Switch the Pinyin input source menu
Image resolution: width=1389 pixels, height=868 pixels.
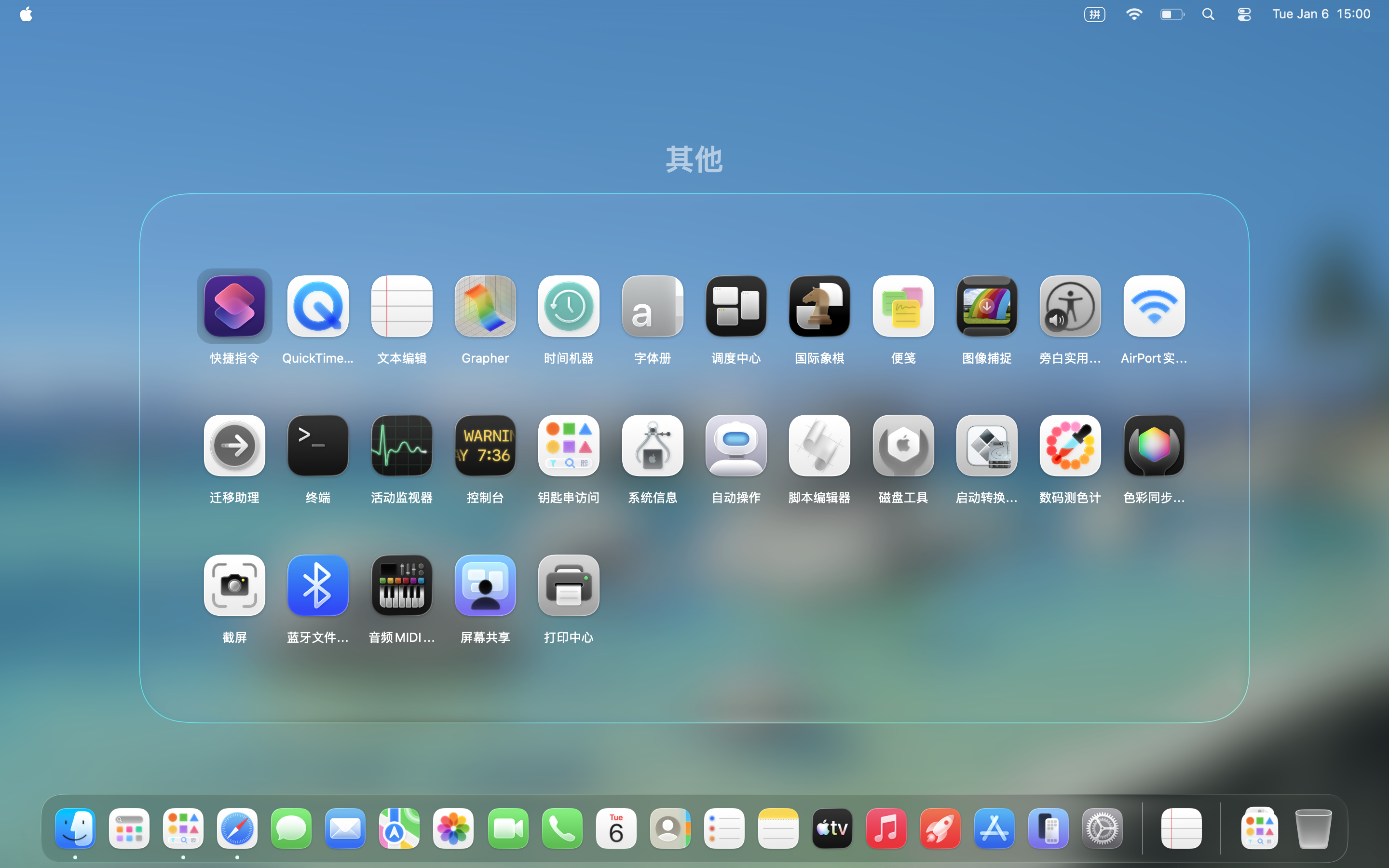click(x=1094, y=14)
